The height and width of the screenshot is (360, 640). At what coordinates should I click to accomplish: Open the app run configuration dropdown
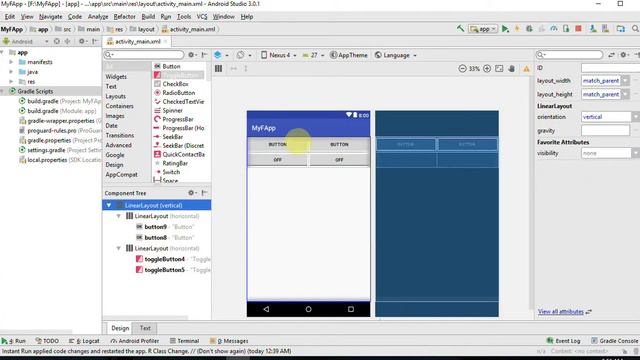pyautogui.click(x=483, y=29)
